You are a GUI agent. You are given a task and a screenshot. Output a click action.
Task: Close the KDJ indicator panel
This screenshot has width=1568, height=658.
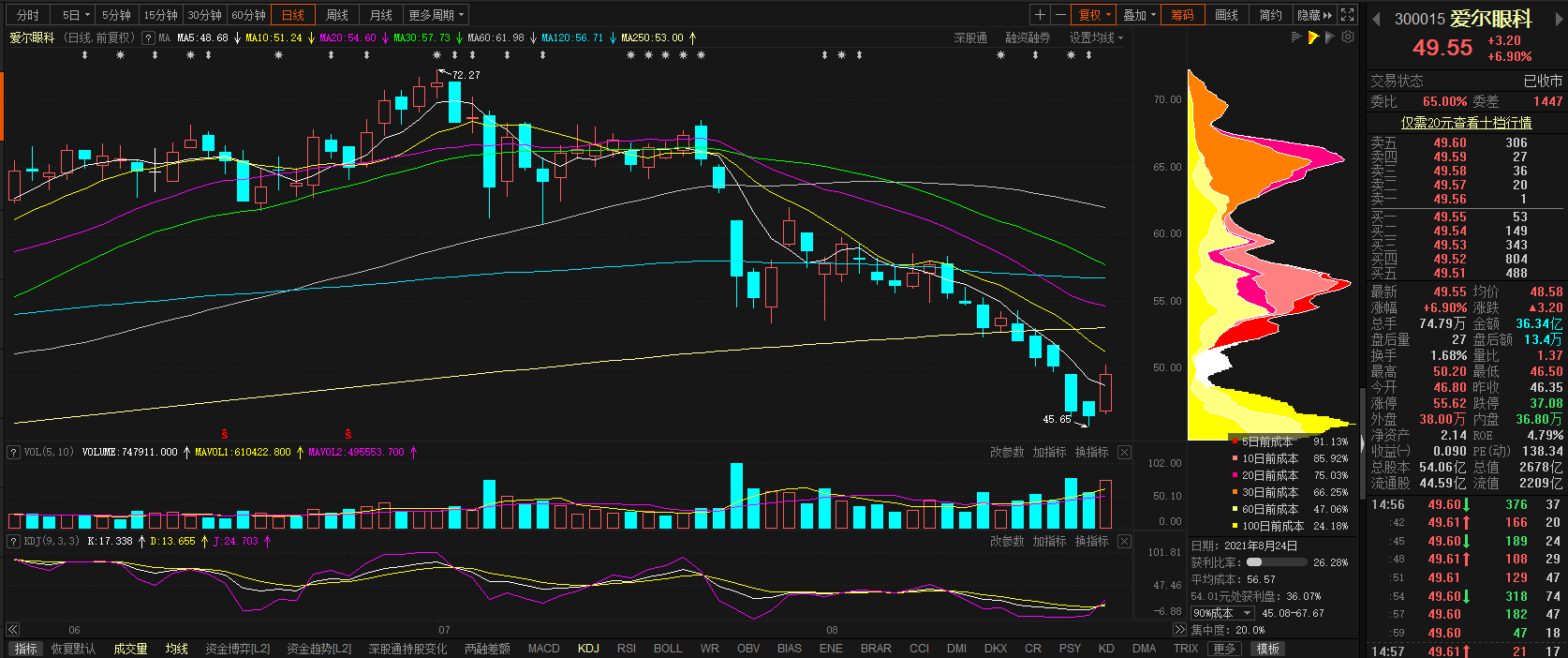pyautogui.click(x=1124, y=542)
